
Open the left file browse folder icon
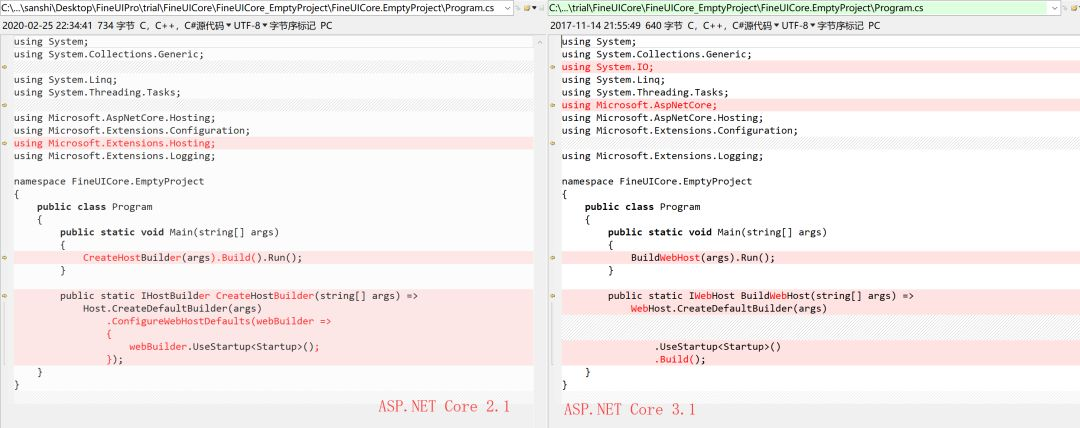[527, 8]
